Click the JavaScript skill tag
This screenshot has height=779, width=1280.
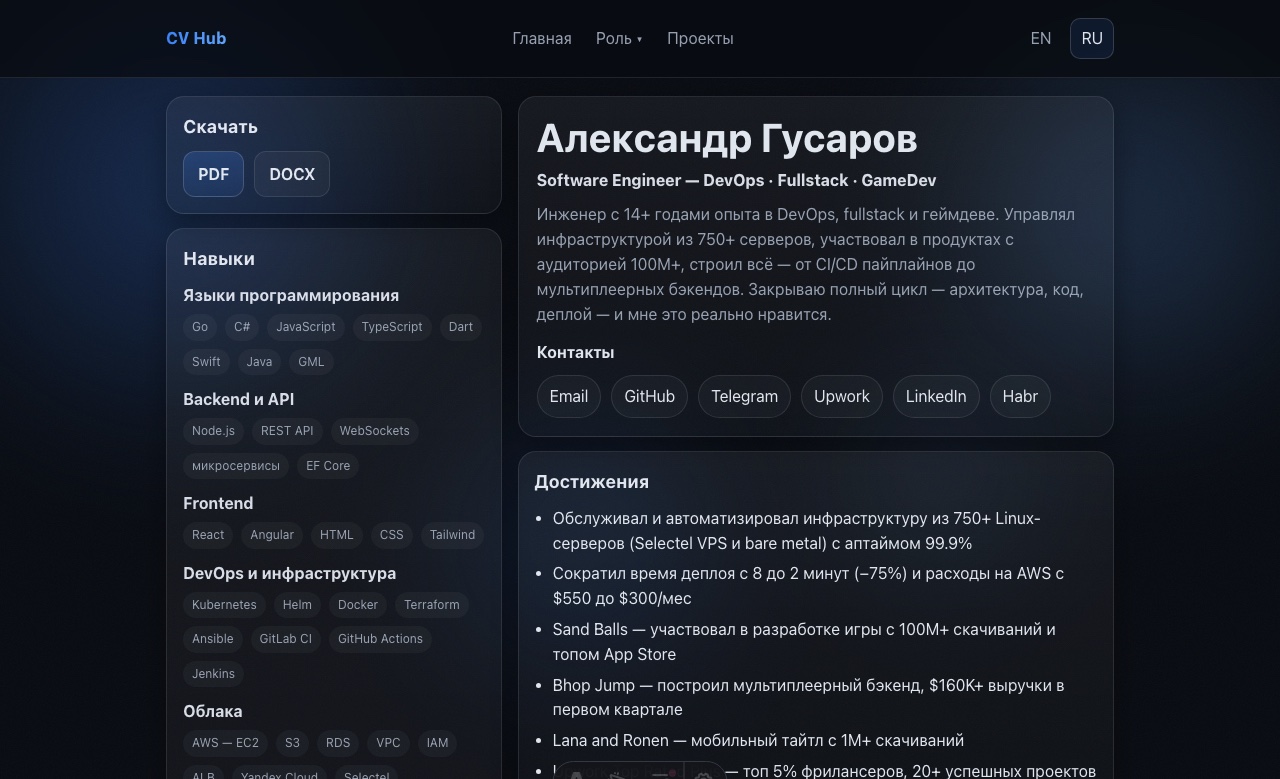pyautogui.click(x=306, y=327)
